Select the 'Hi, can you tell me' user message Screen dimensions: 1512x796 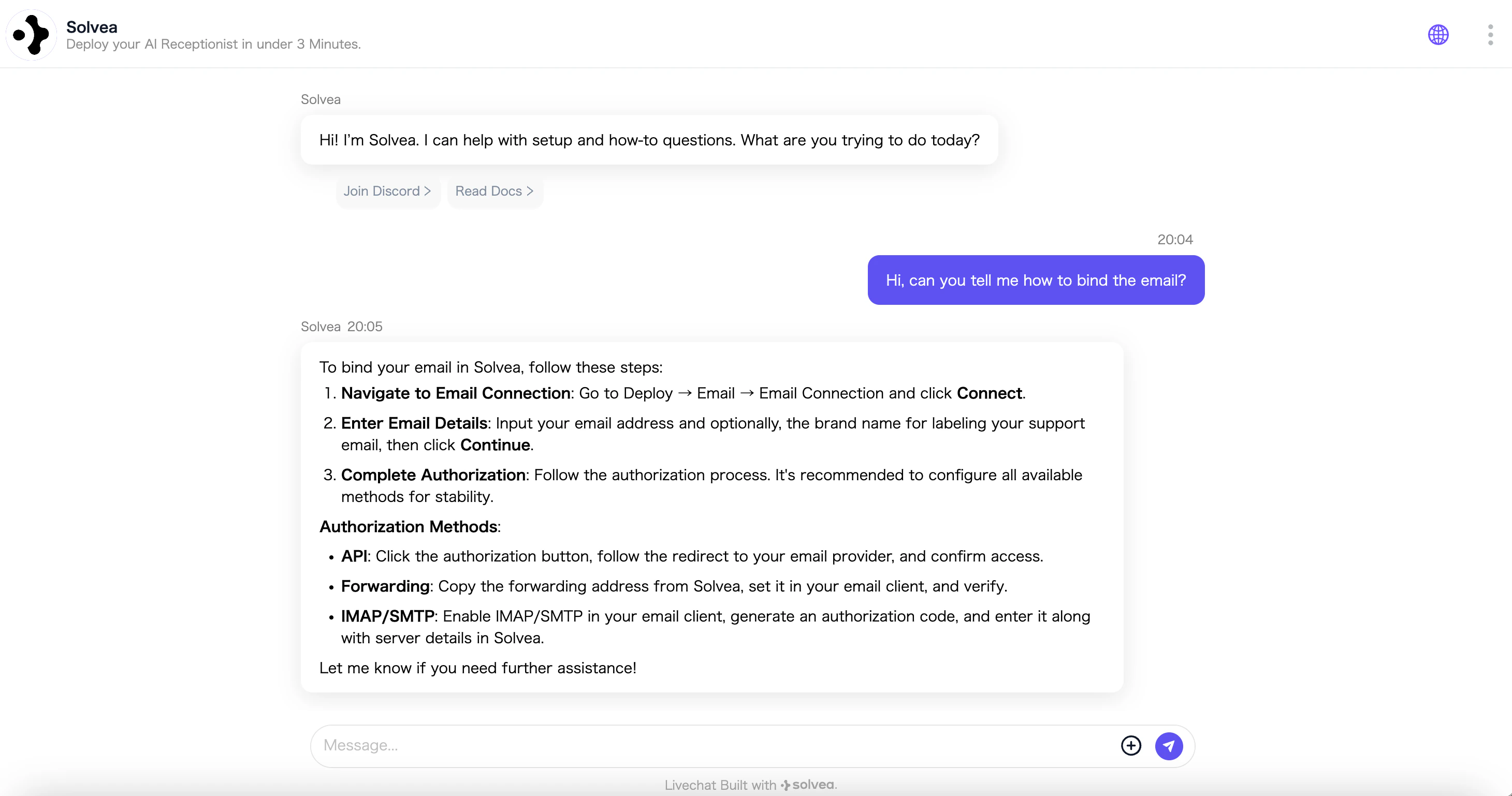1036,280
